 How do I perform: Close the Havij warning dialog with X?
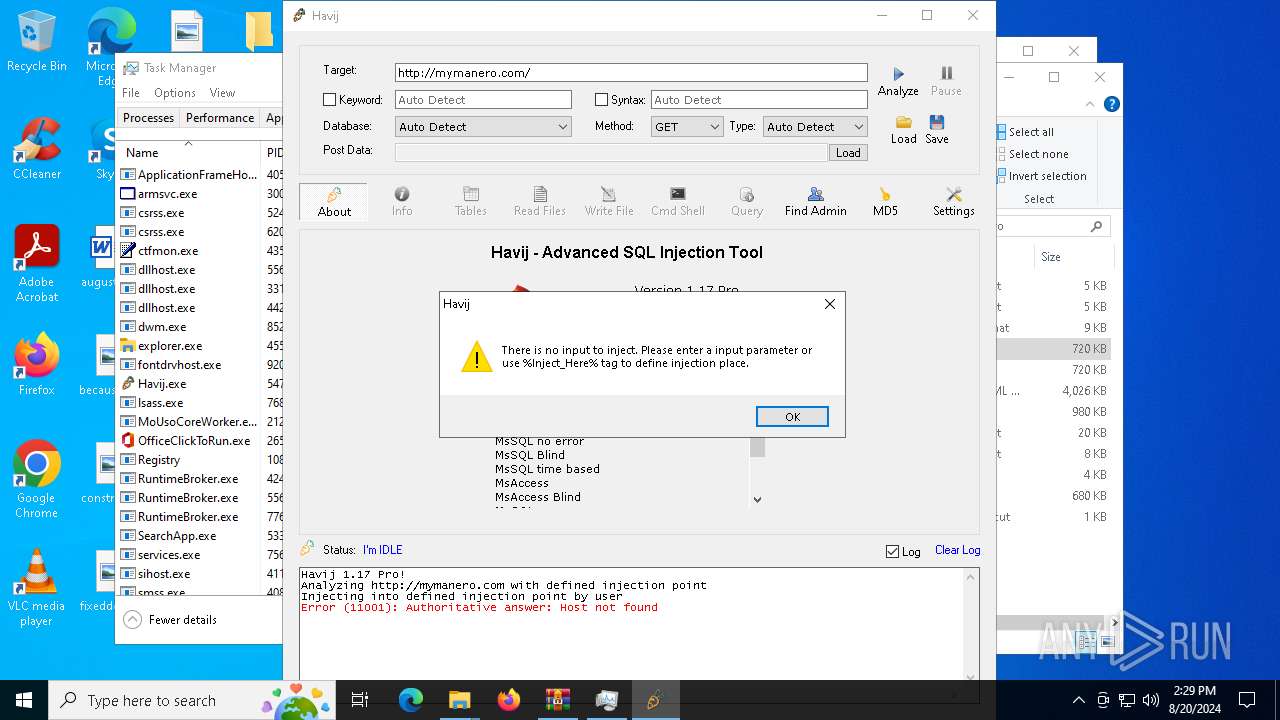pyautogui.click(x=829, y=304)
